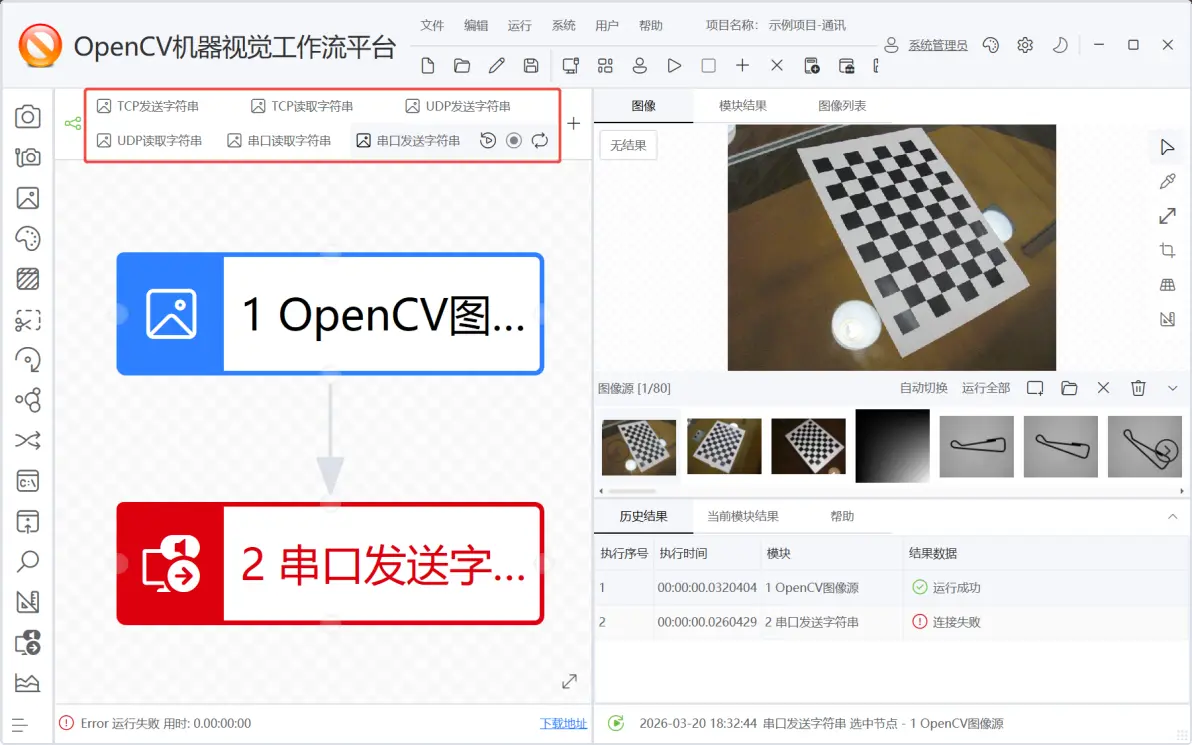Switch to the 当前模块结果 tab

pos(743,517)
